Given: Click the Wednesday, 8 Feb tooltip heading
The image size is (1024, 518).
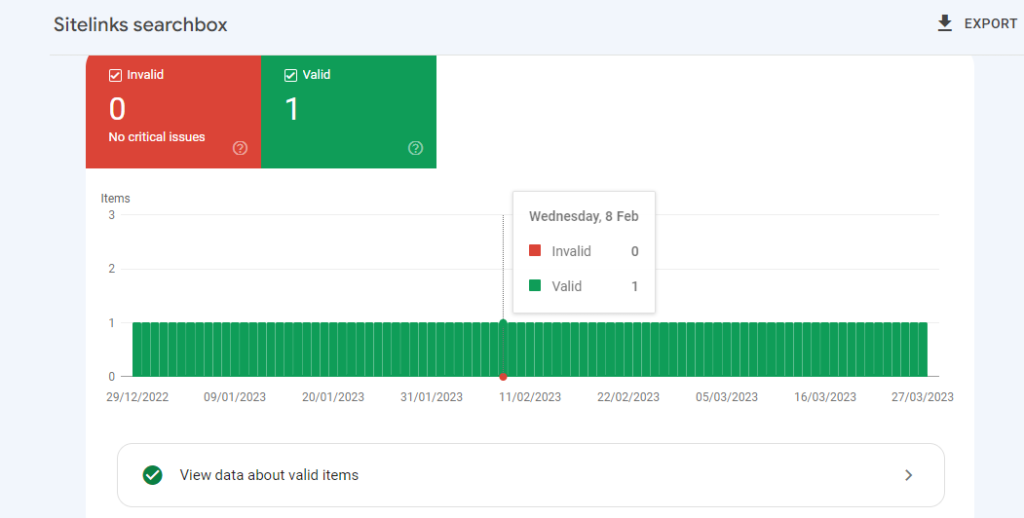Looking at the screenshot, I should (x=583, y=216).
